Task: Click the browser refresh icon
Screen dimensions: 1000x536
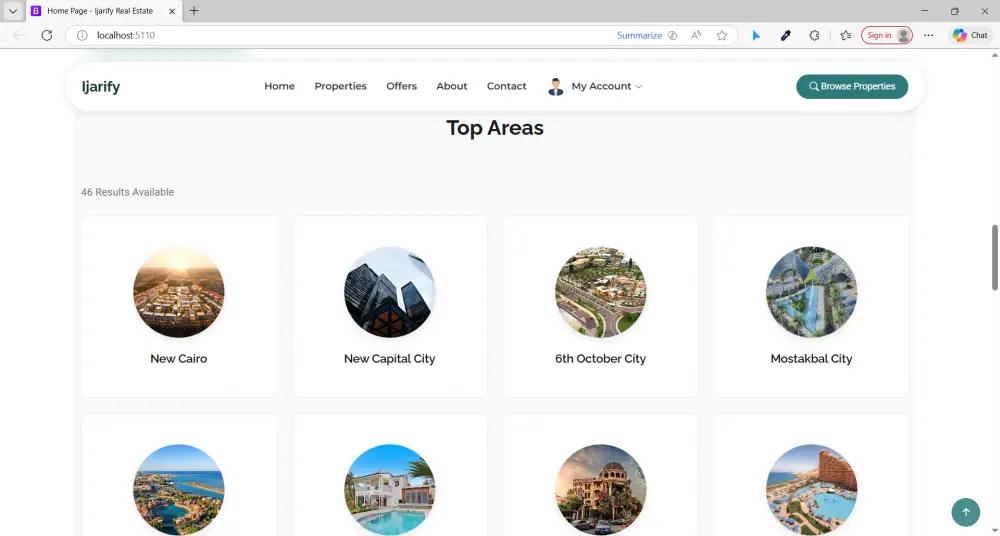Action: [x=47, y=36]
